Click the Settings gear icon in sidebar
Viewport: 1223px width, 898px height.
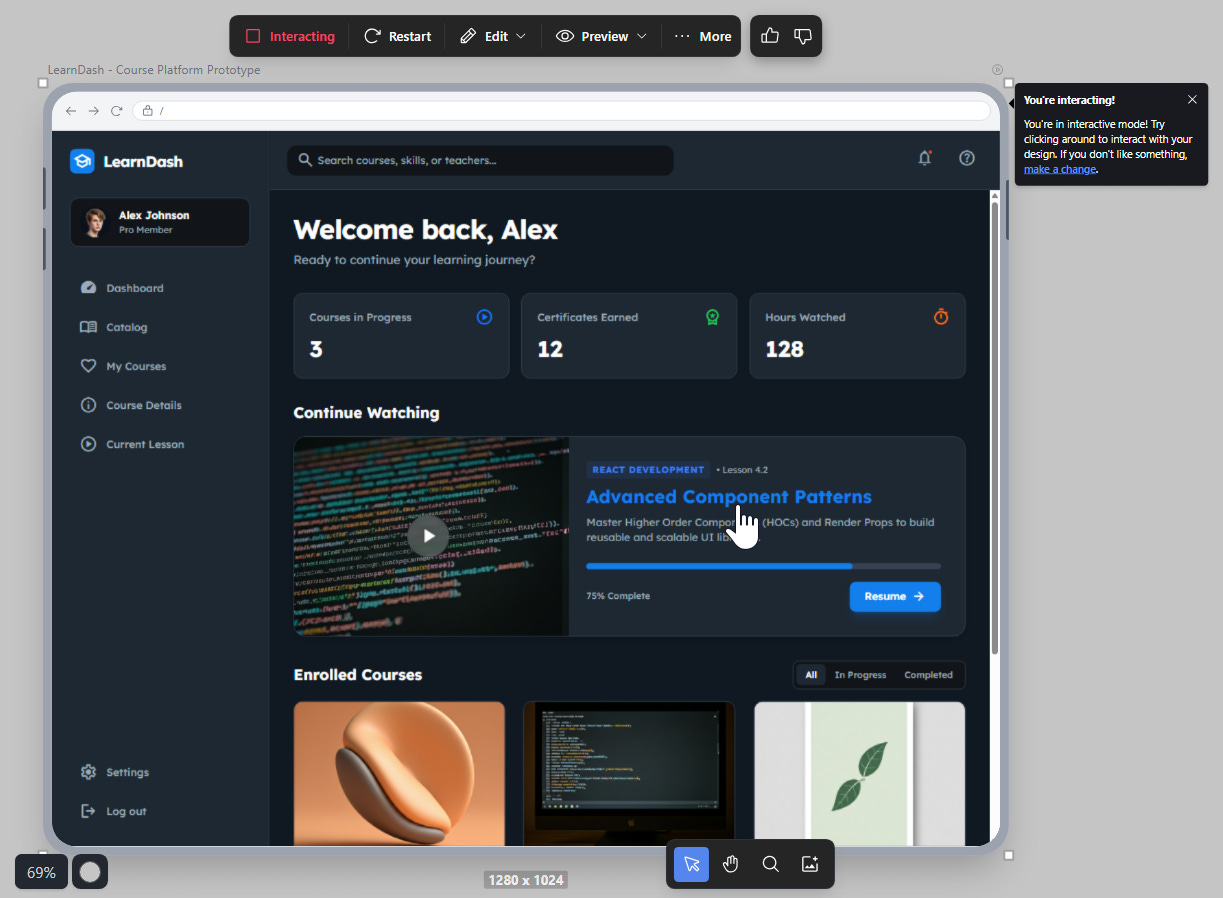[88, 772]
